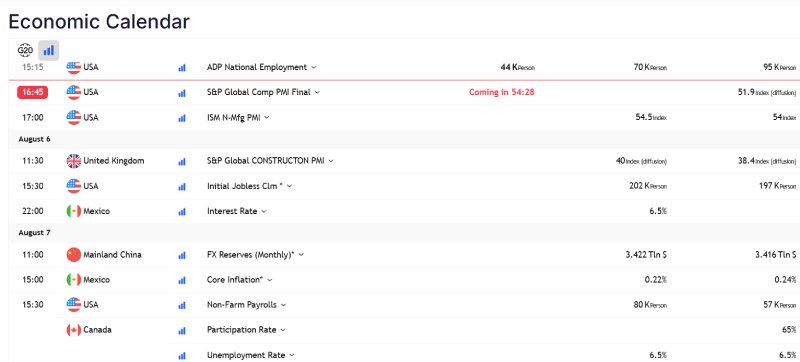Expand FX Reserves (Monthly) chevron
The height and width of the screenshot is (362, 800).
point(301,254)
